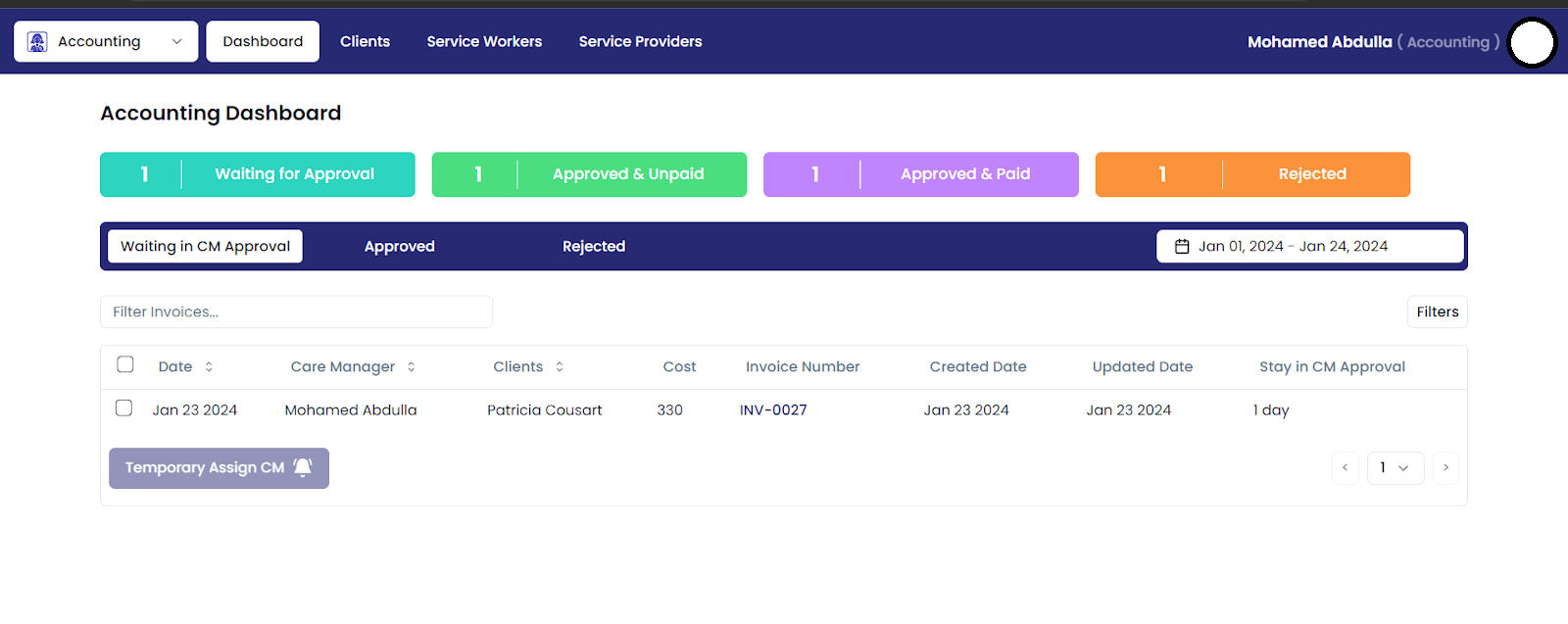Click the user profile avatar circle
Image resolution: width=1568 pixels, height=624 pixels.
coord(1532,43)
